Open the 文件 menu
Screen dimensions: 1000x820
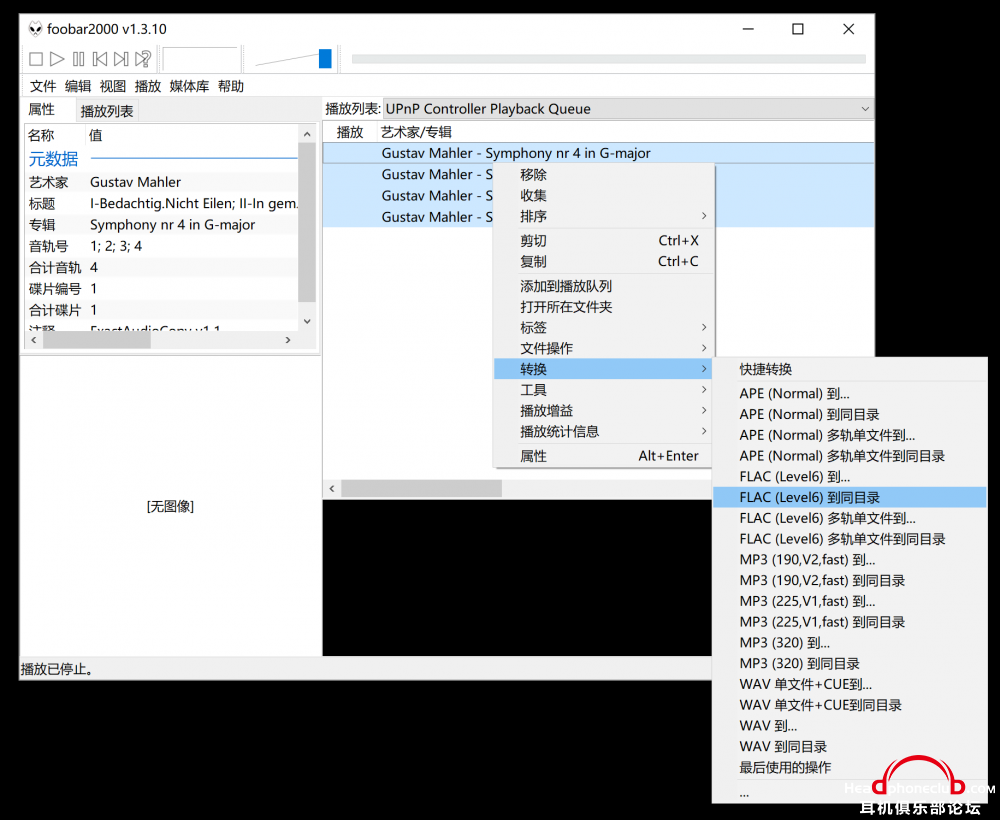tap(43, 86)
